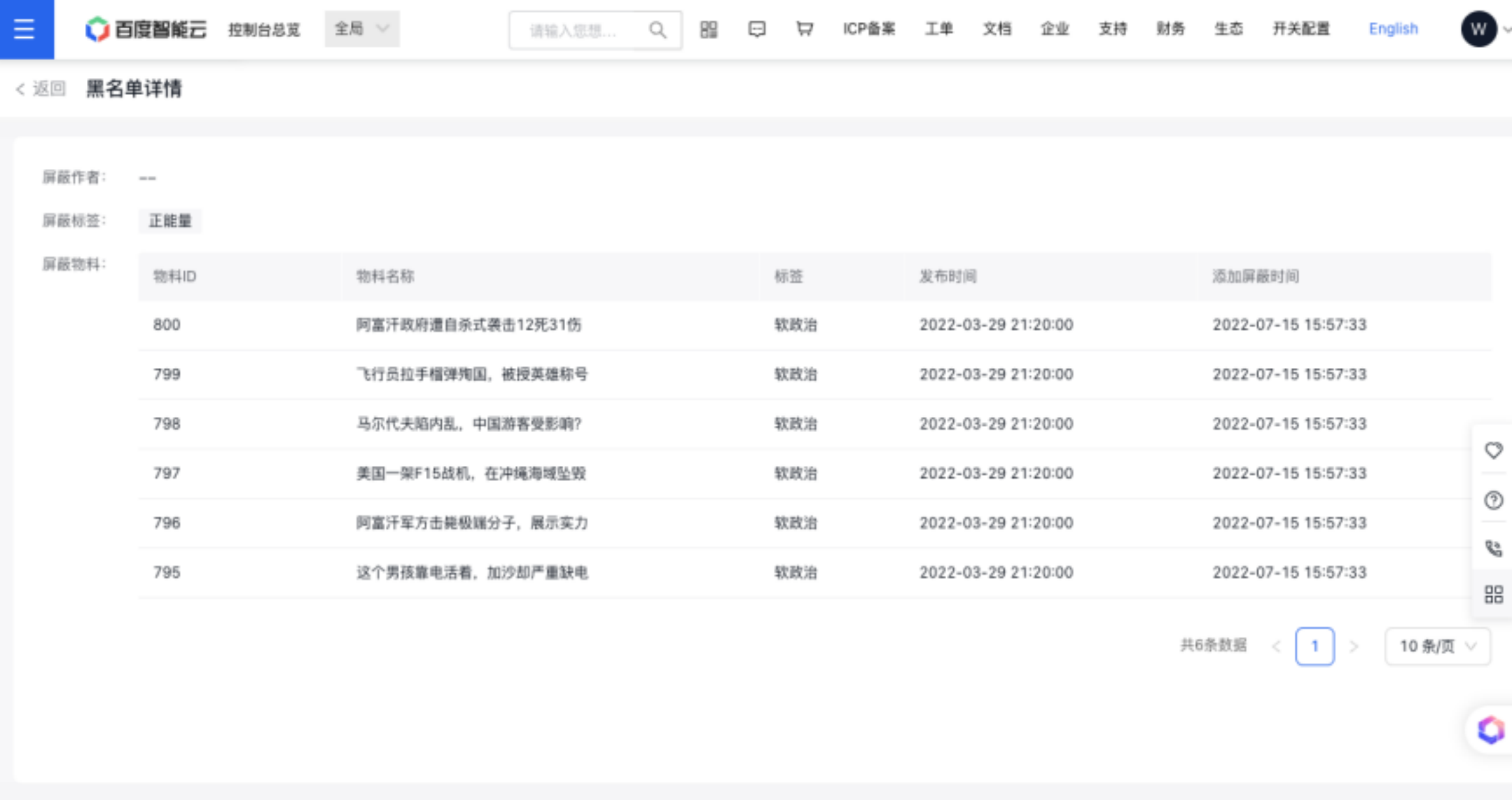The width and height of the screenshot is (1512, 800).
Task: Expand the 全局 region dropdown
Action: coord(362,28)
